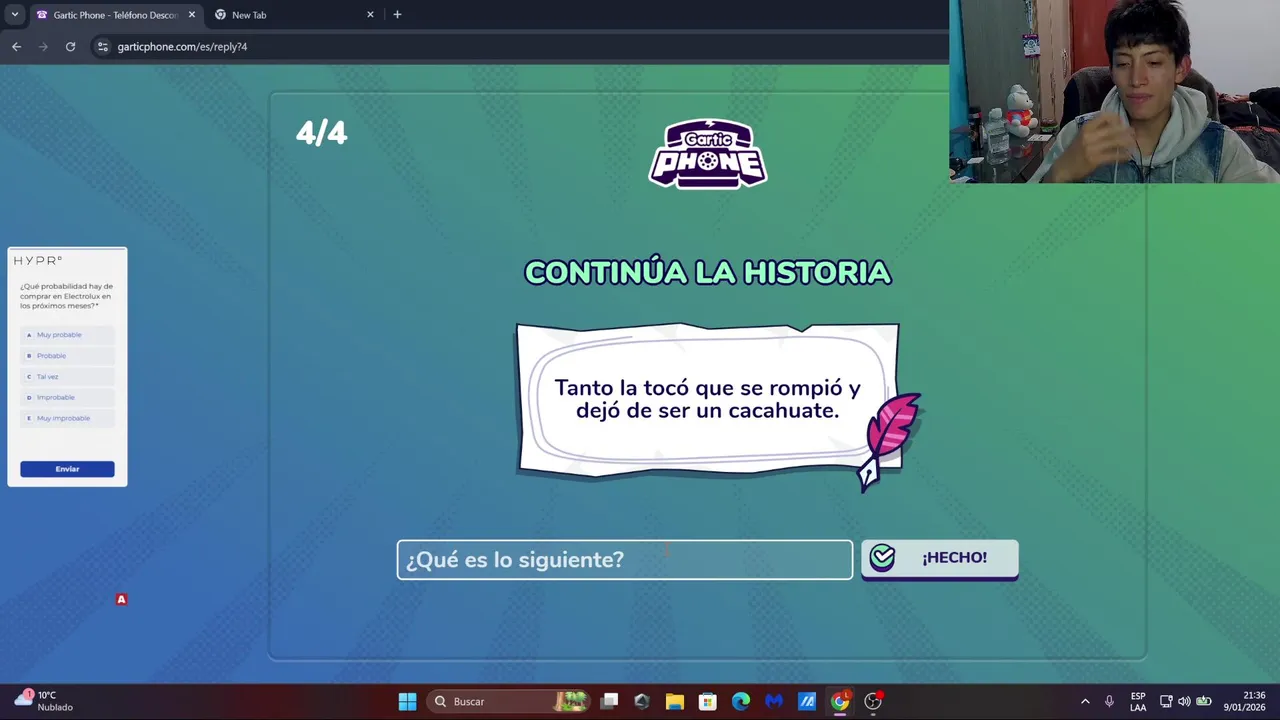
Task: Select 'Muy probable' survey option
Action: point(67,335)
